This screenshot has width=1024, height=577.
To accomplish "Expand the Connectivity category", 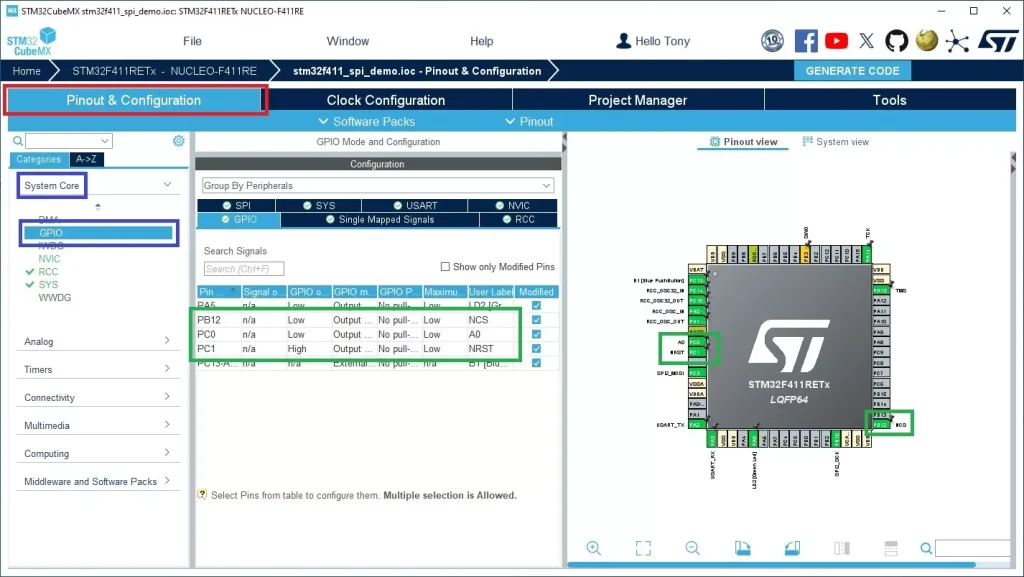I will pos(97,398).
